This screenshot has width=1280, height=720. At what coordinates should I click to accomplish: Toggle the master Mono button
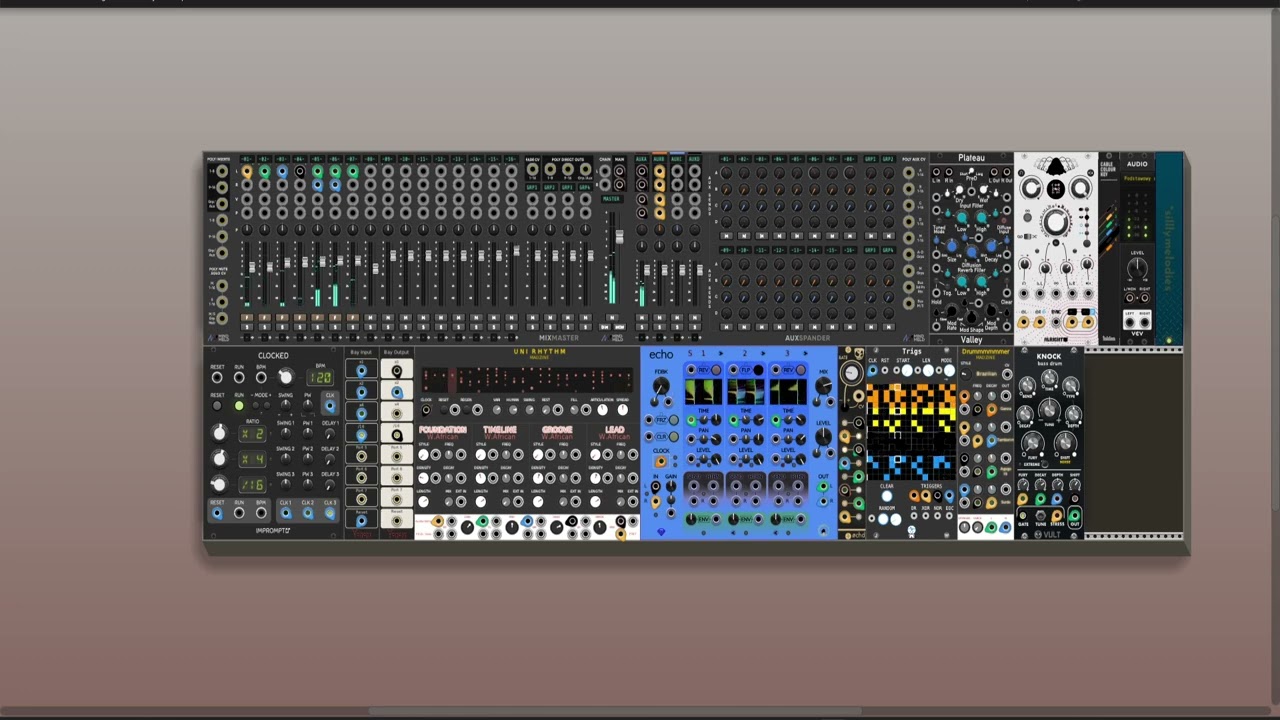pyautogui.click(x=620, y=327)
